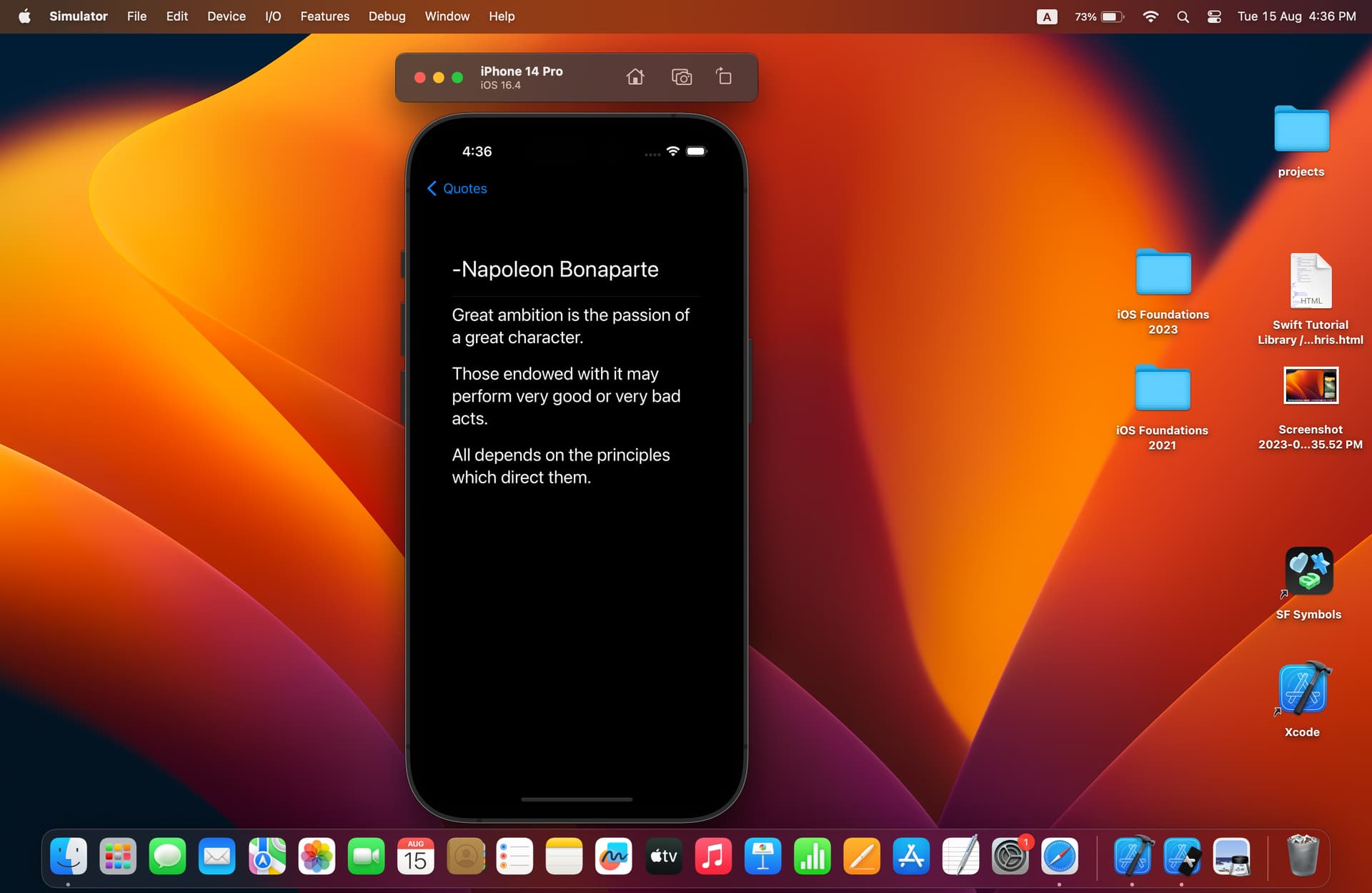Open Mail from the Dock
The height and width of the screenshot is (893, 1372).
tap(217, 856)
